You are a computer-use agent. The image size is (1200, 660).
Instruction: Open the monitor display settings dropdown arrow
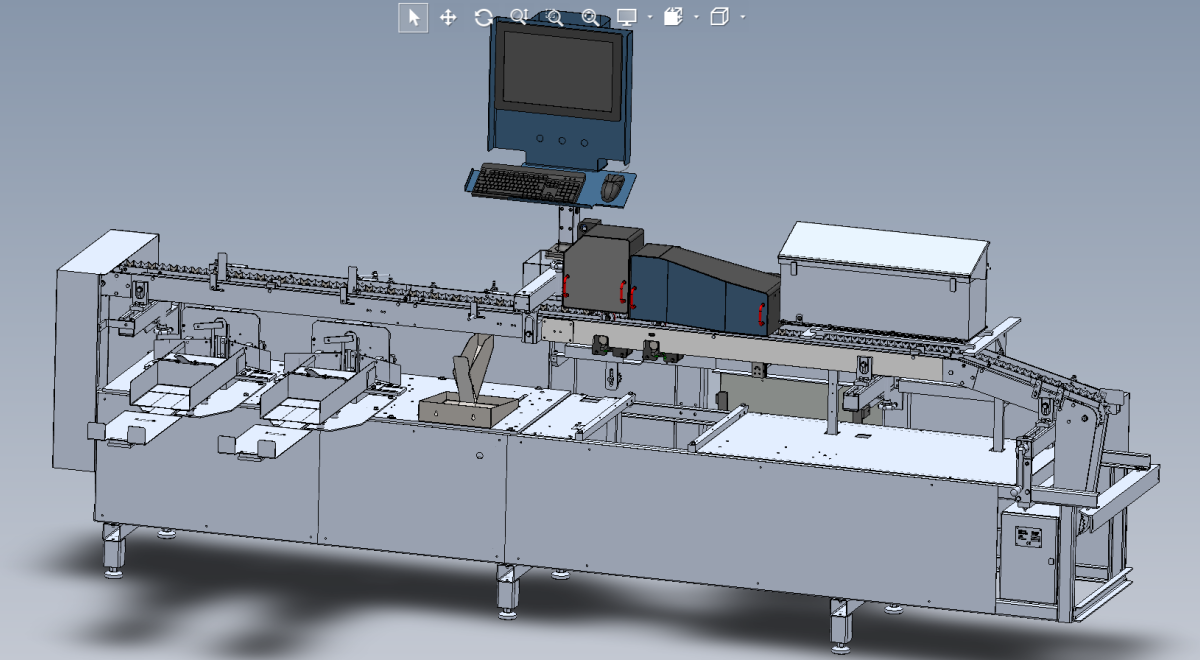pyautogui.click(x=650, y=17)
